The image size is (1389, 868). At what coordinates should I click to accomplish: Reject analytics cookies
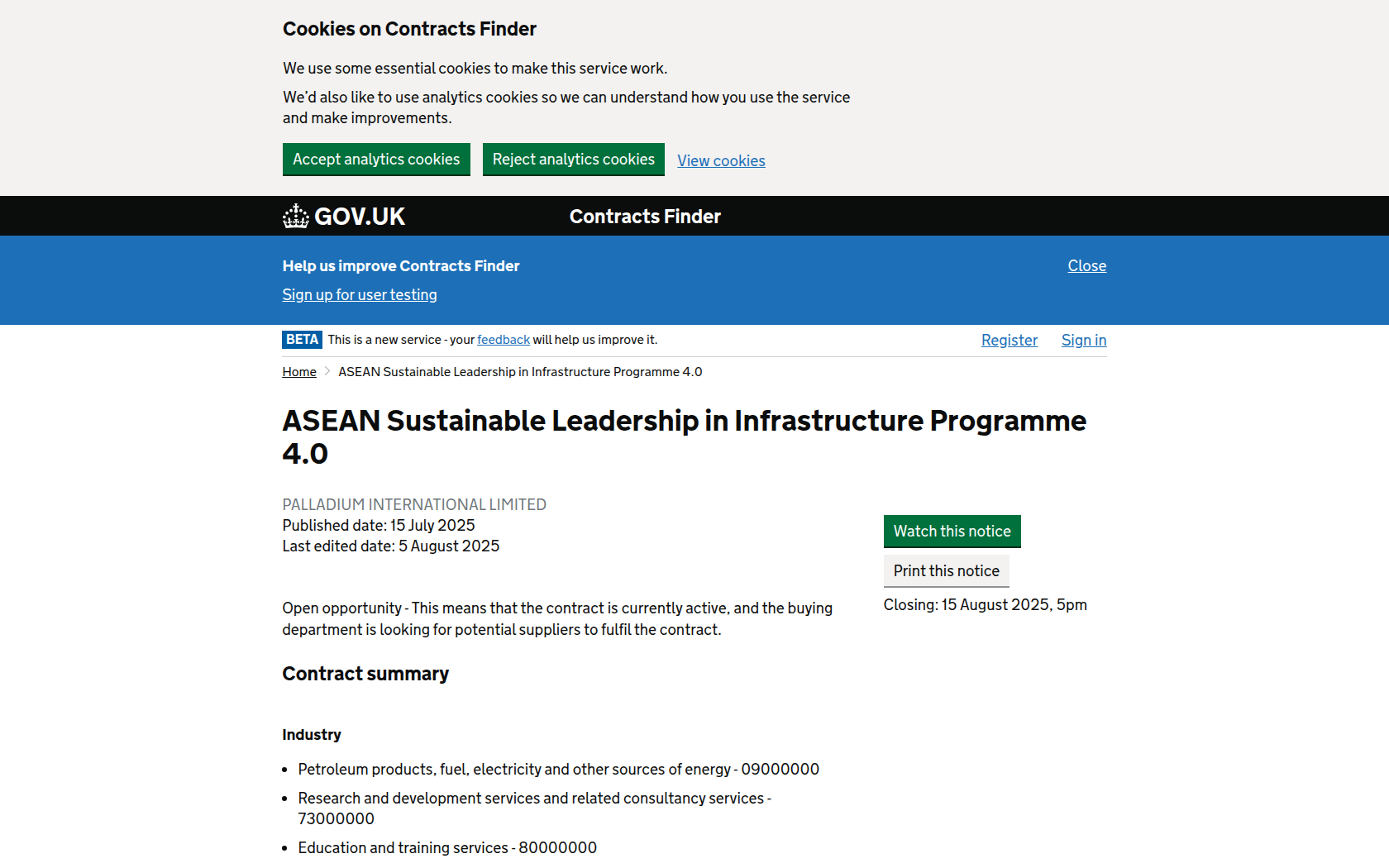point(573,160)
